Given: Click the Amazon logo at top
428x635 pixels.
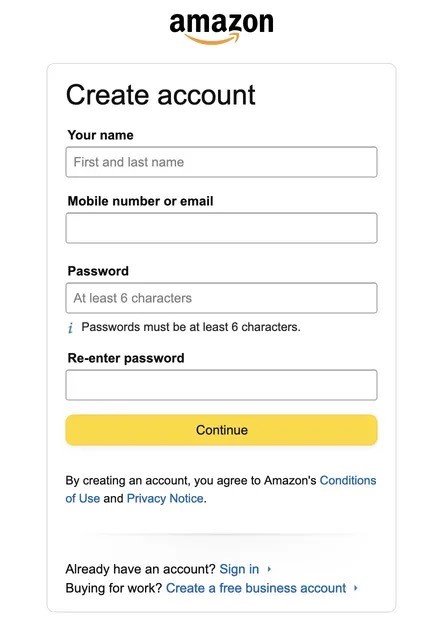Looking at the screenshot, I should click(x=221, y=28).
